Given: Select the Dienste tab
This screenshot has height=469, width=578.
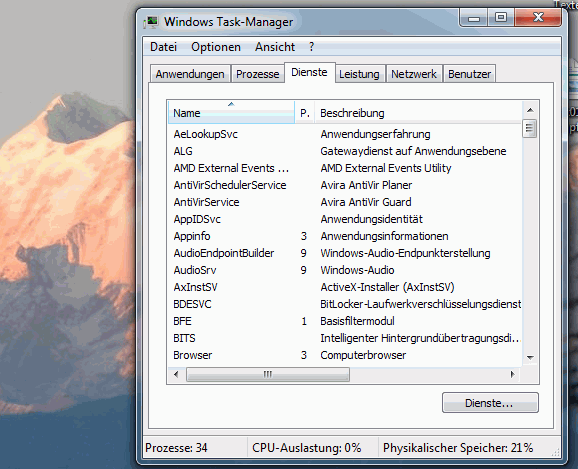Looking at the screenshot, I should coord(309,72).
